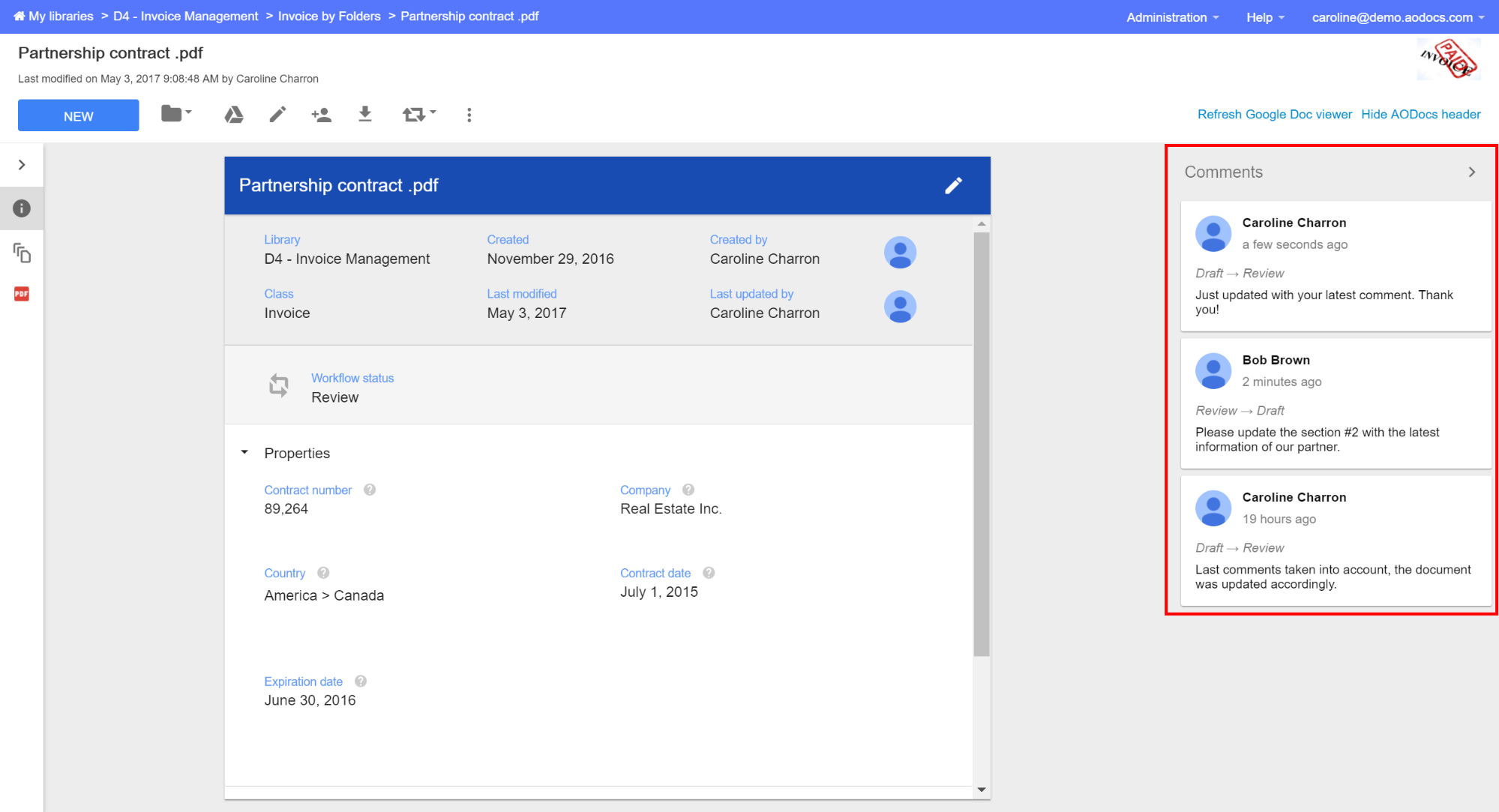Click the home icon beside My libraries

pyautogui.click(x=19, y=16)
